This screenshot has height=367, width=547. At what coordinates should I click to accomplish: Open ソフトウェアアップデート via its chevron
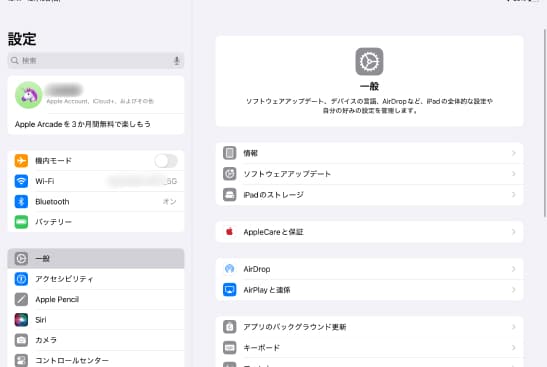click(514, 174)
